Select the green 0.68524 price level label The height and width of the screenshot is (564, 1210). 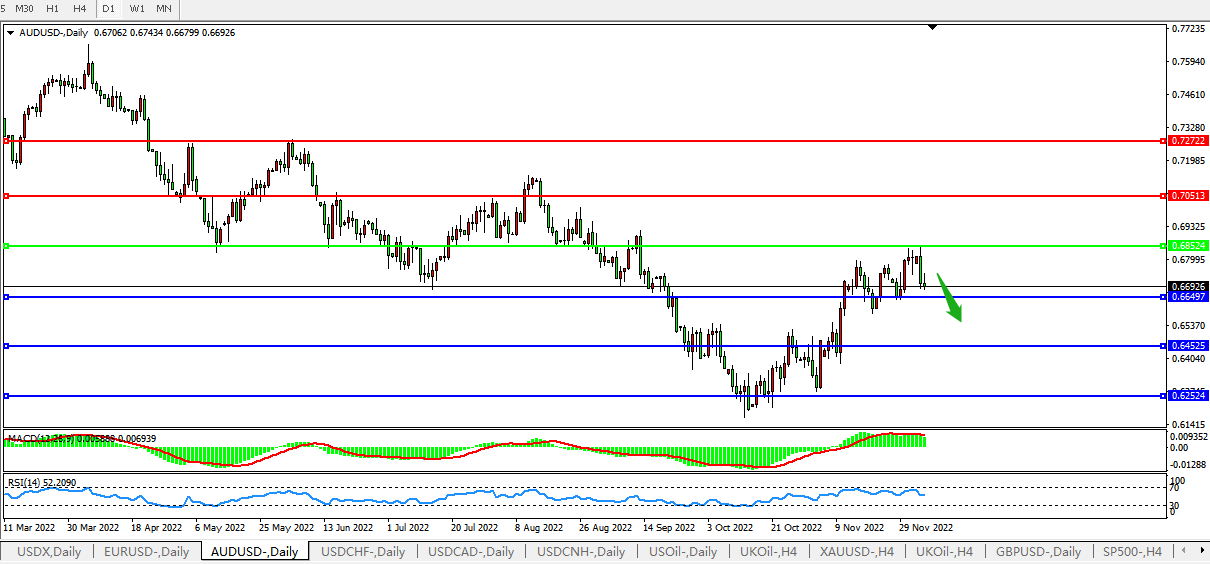point(1188,246)
